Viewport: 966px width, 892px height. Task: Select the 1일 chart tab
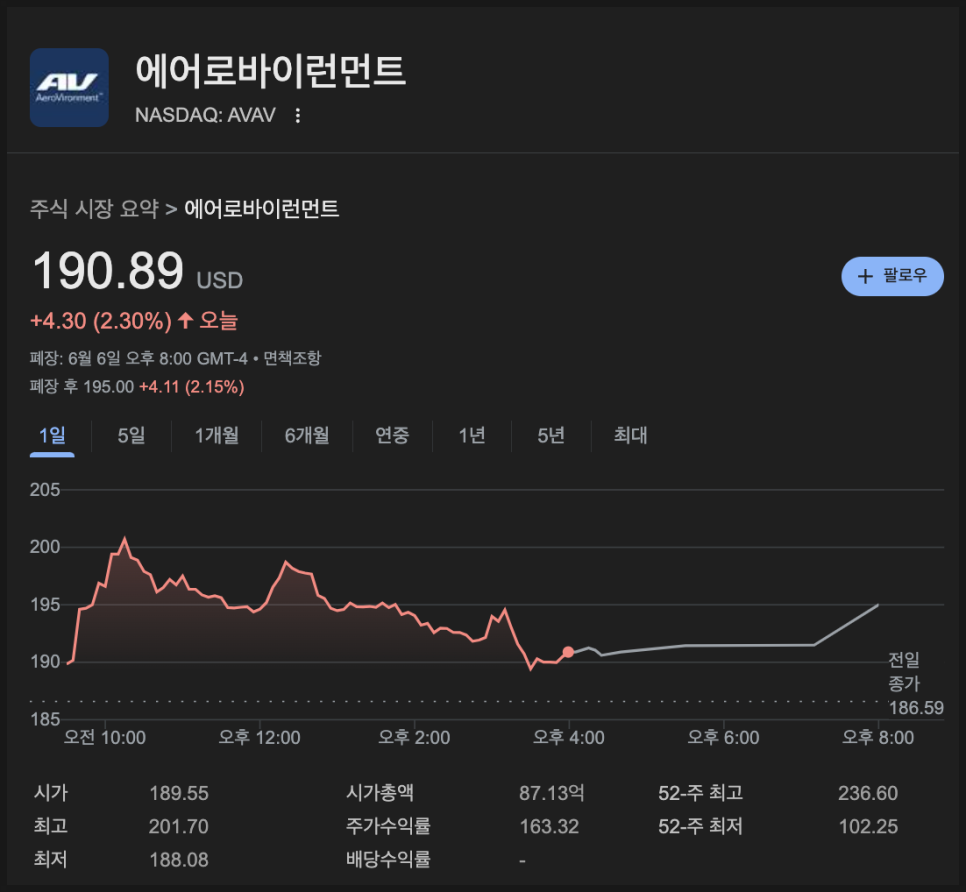[x=52, y=436]
